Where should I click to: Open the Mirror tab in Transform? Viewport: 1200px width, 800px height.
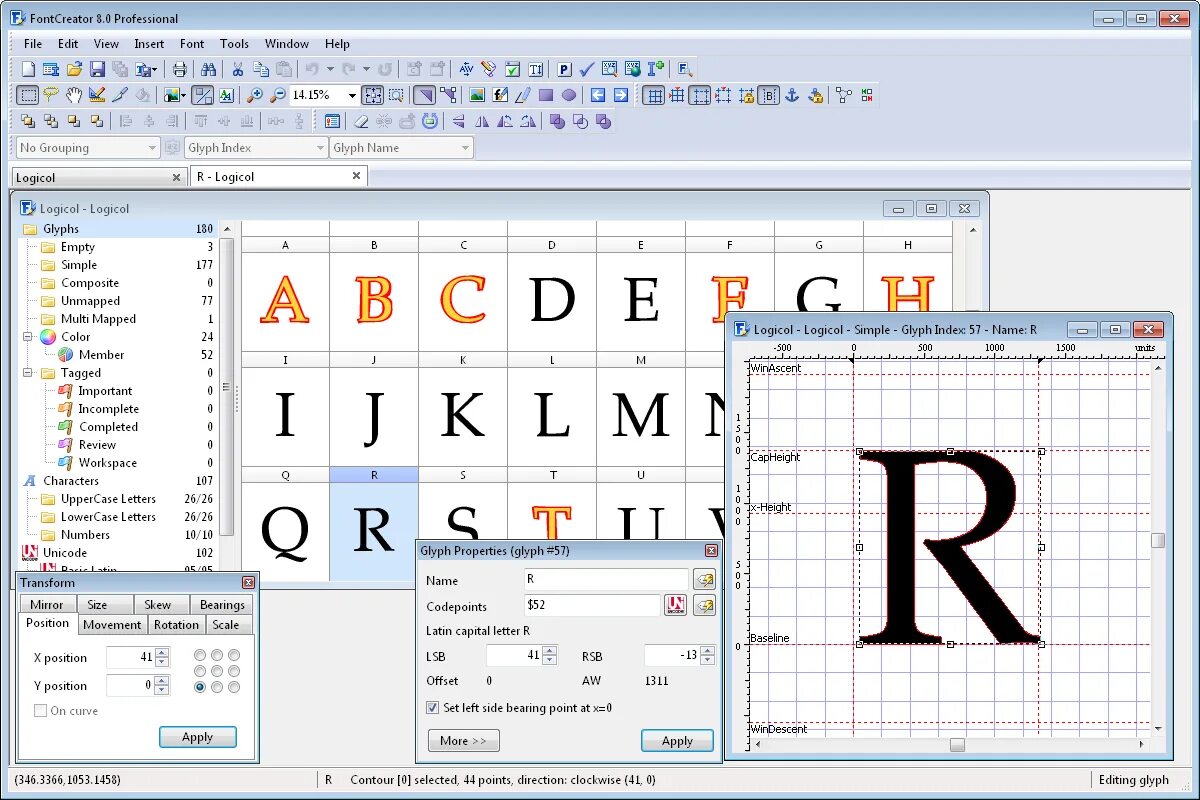coord(46,605)
